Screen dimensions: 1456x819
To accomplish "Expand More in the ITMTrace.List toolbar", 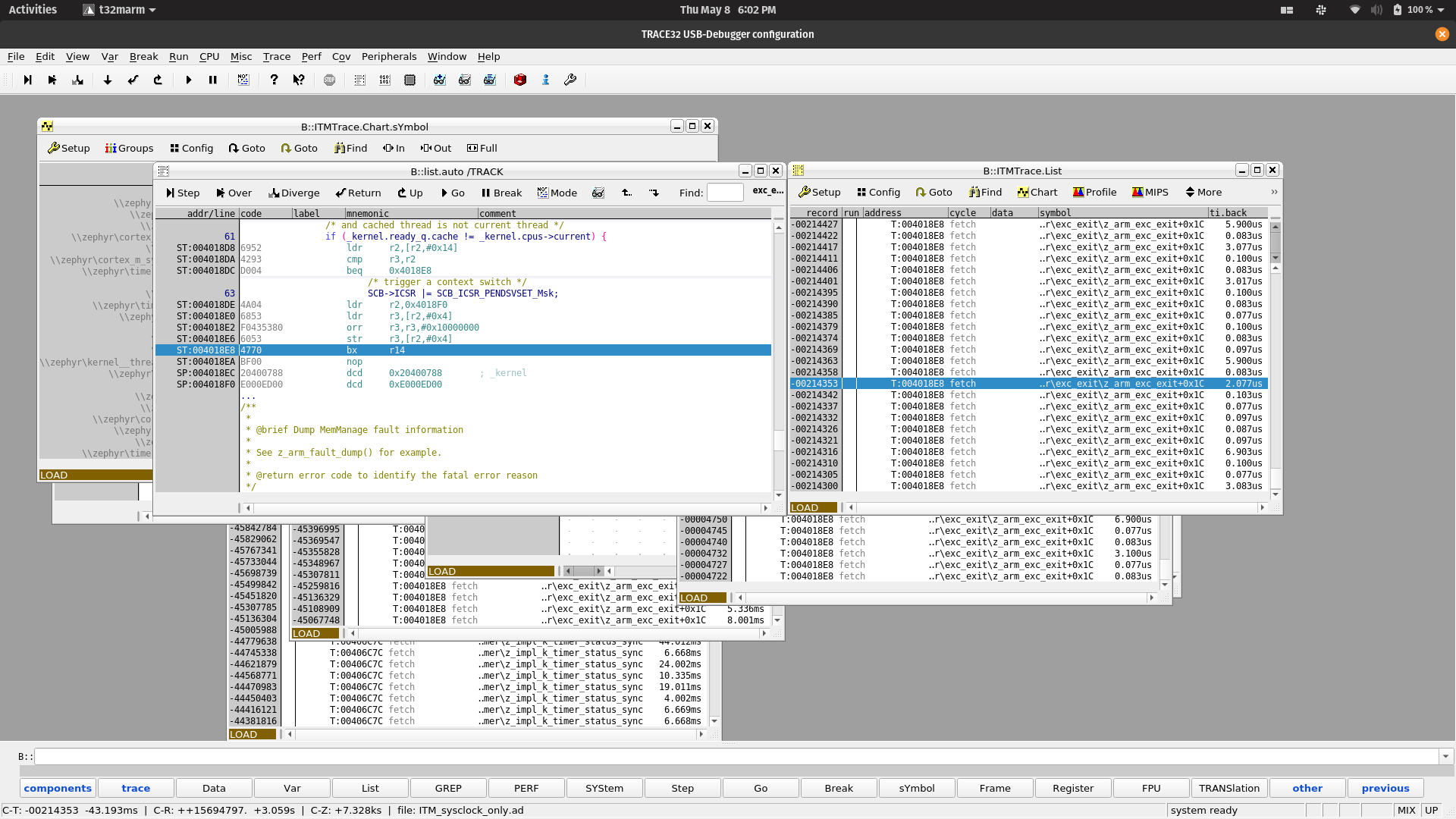I will coord(1203,192).
